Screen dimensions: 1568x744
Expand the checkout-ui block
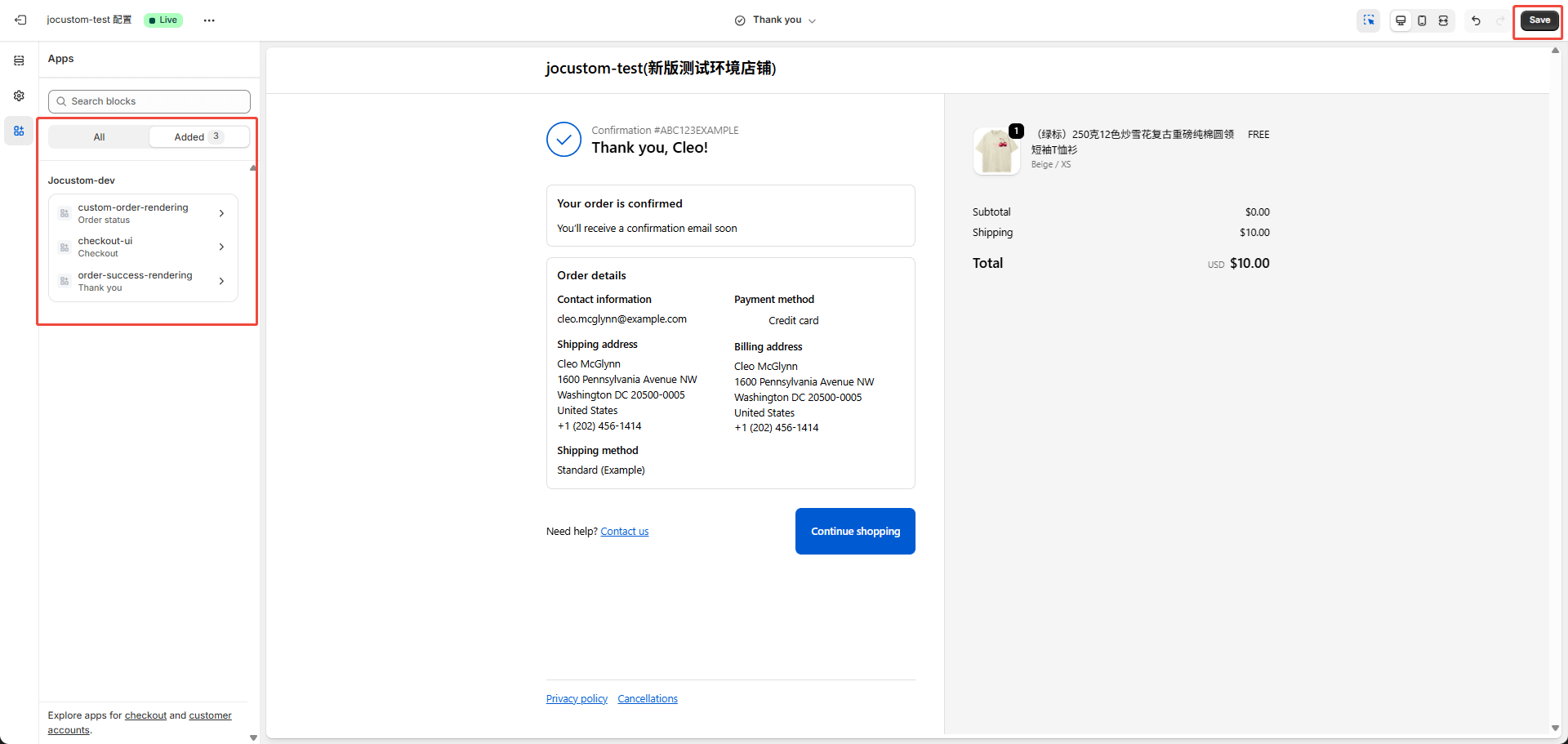143,247
